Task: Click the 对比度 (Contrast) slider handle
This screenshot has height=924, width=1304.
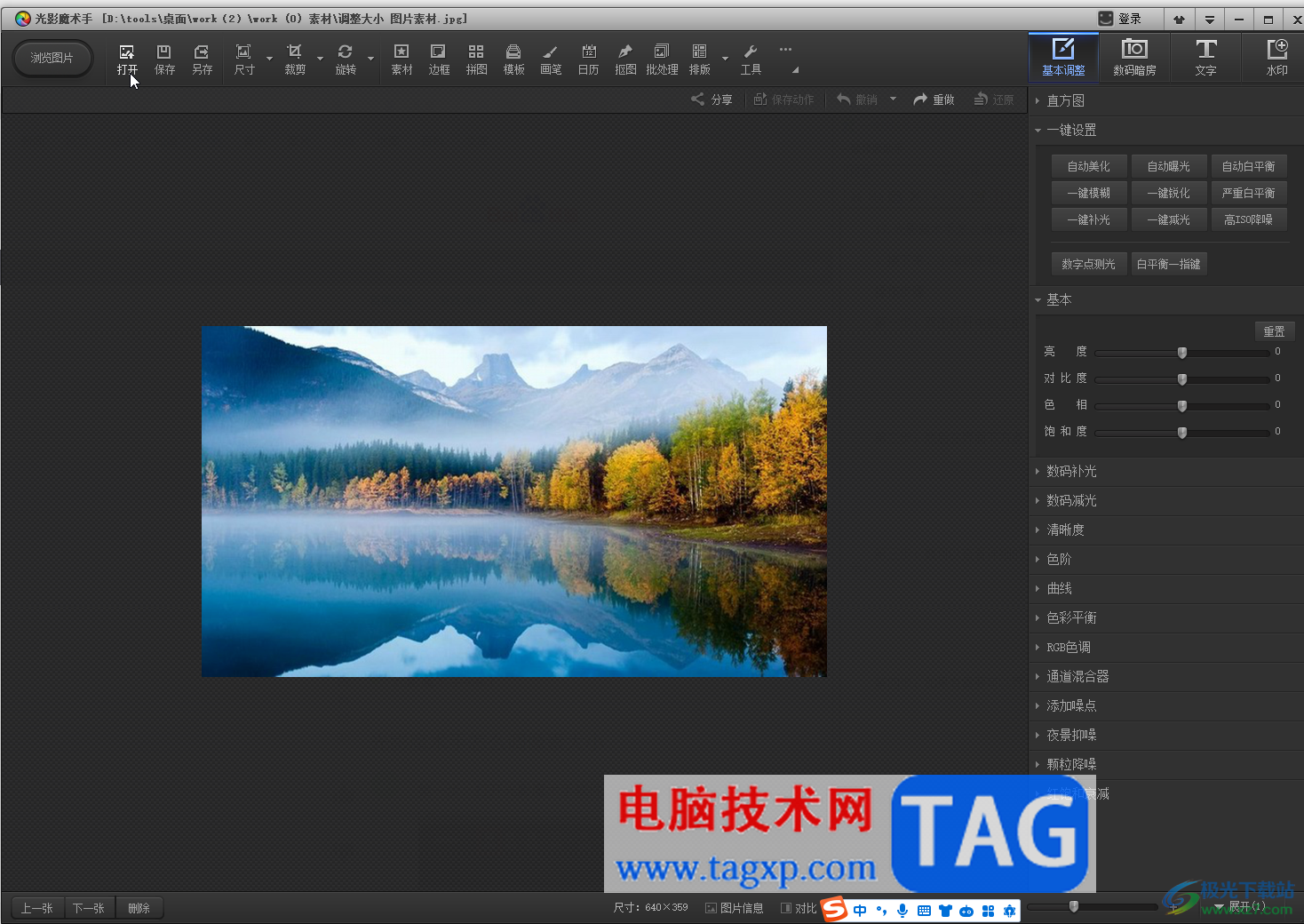Action: pyautogui.click(x=1182, y=379)
